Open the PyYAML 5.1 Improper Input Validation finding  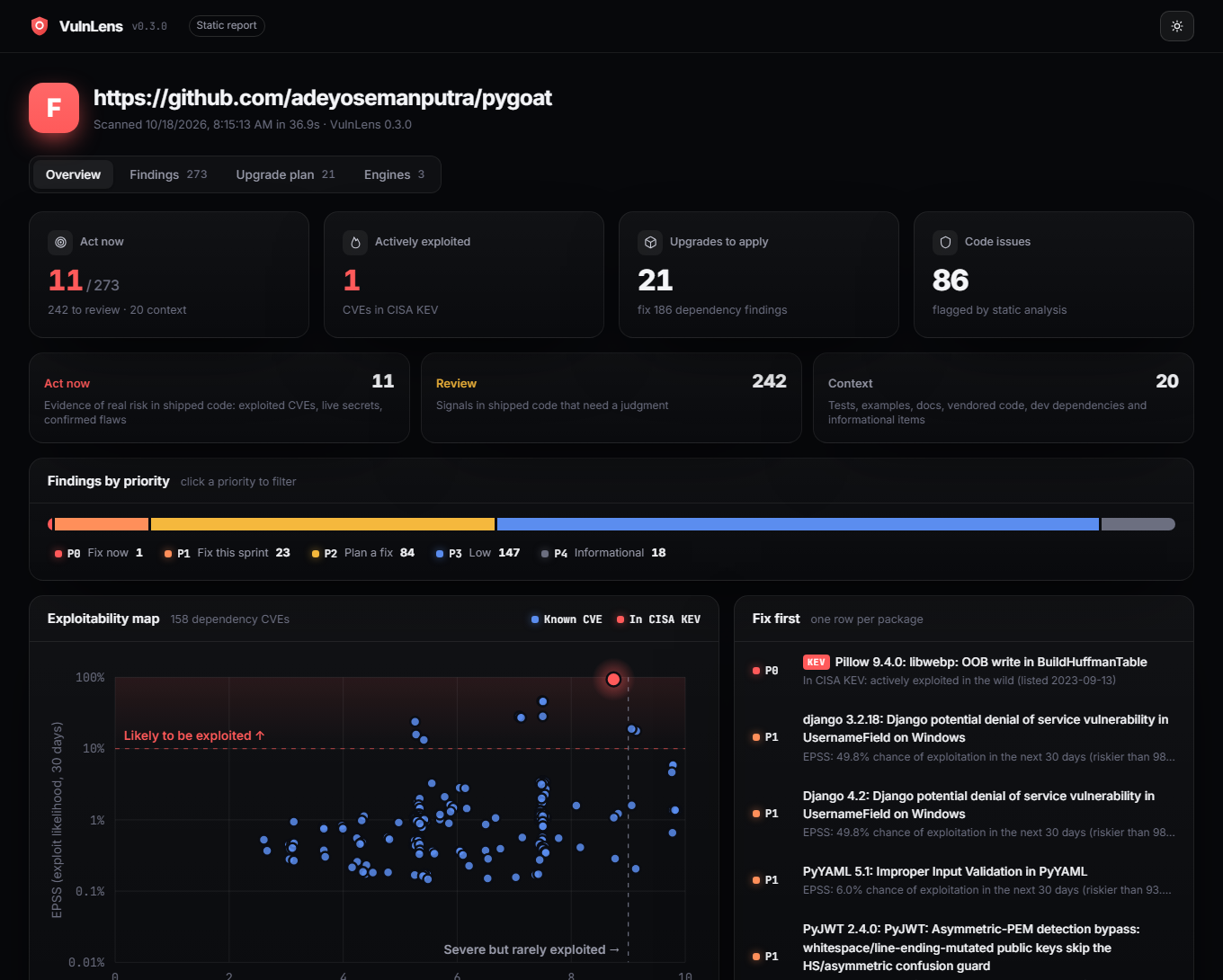[x=964, y=880]
